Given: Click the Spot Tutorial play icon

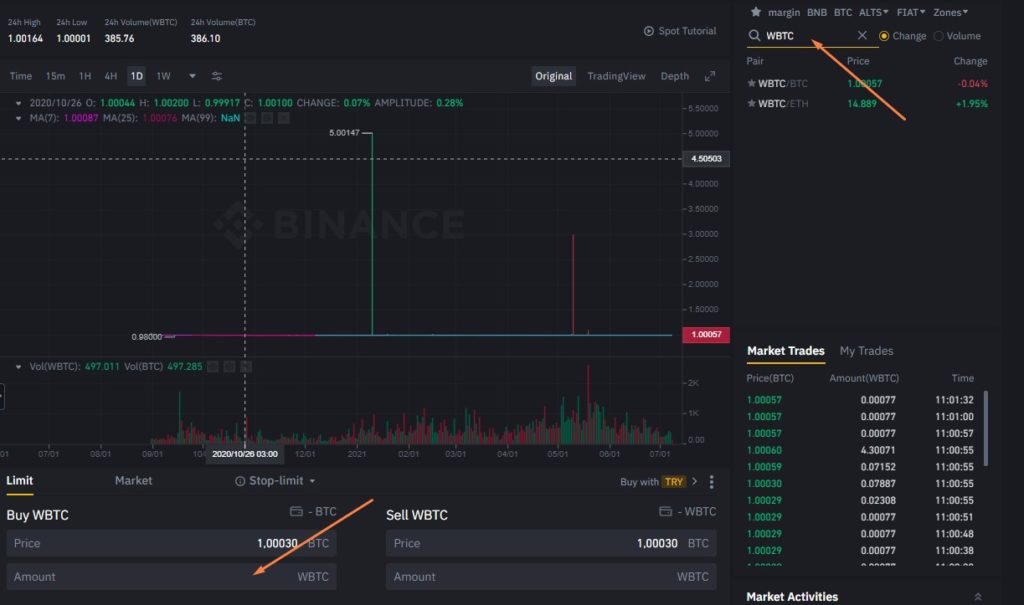Looking at the screenshot, I should click(x=648, y=31).
